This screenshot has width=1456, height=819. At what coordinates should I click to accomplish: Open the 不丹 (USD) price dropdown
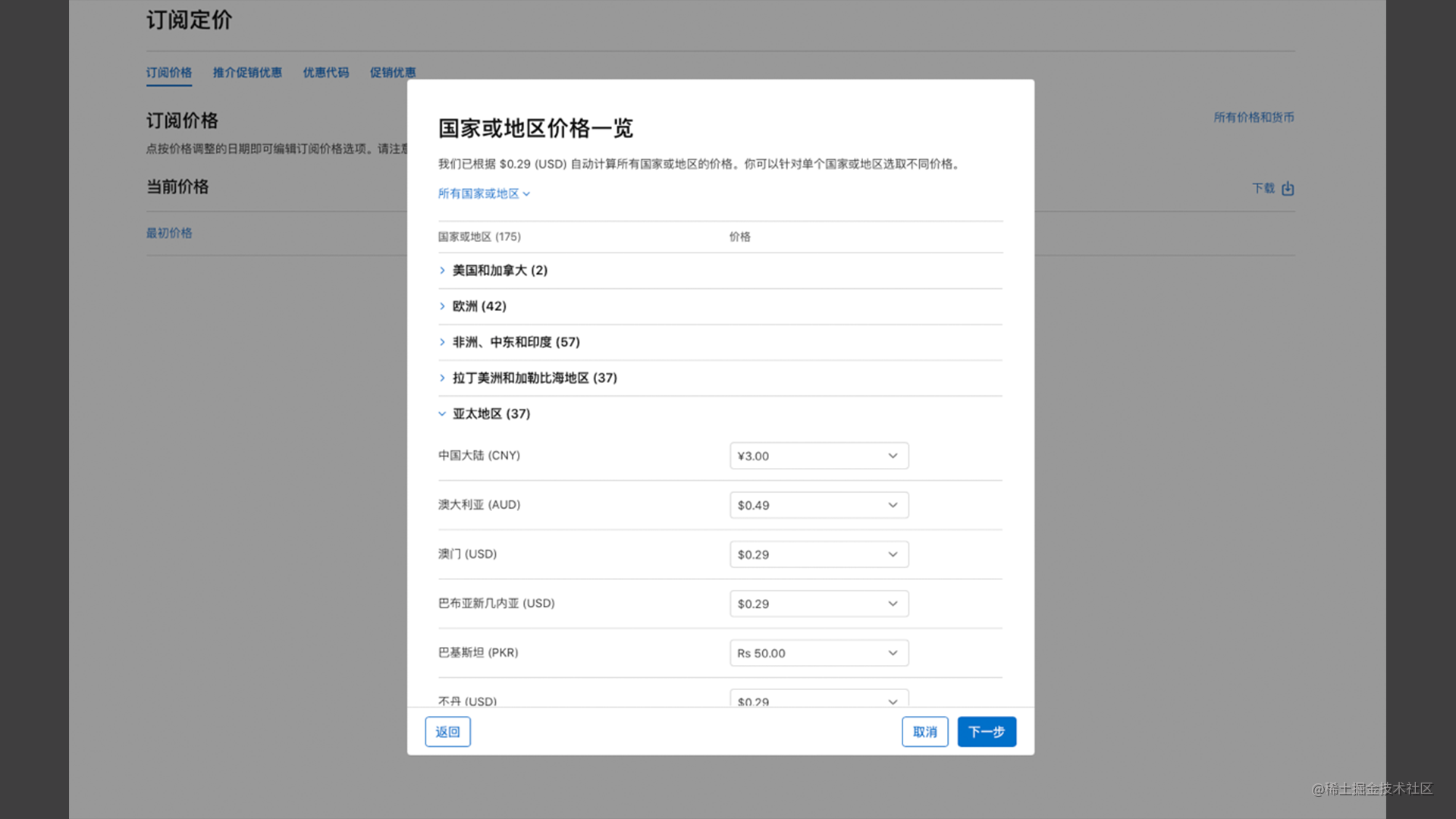click(819, 698)
